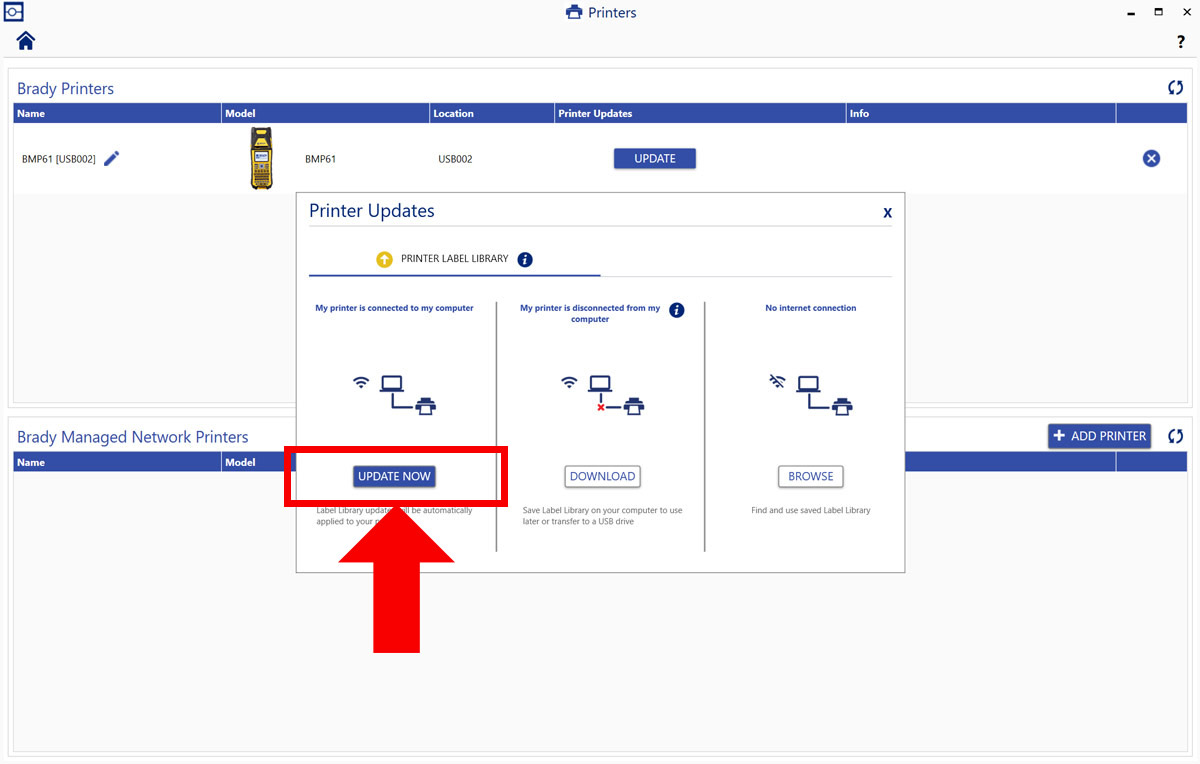Screen dimensions: 1200x764
Task: Refresh the Brady Printers list
Action: coord(1175,88)
